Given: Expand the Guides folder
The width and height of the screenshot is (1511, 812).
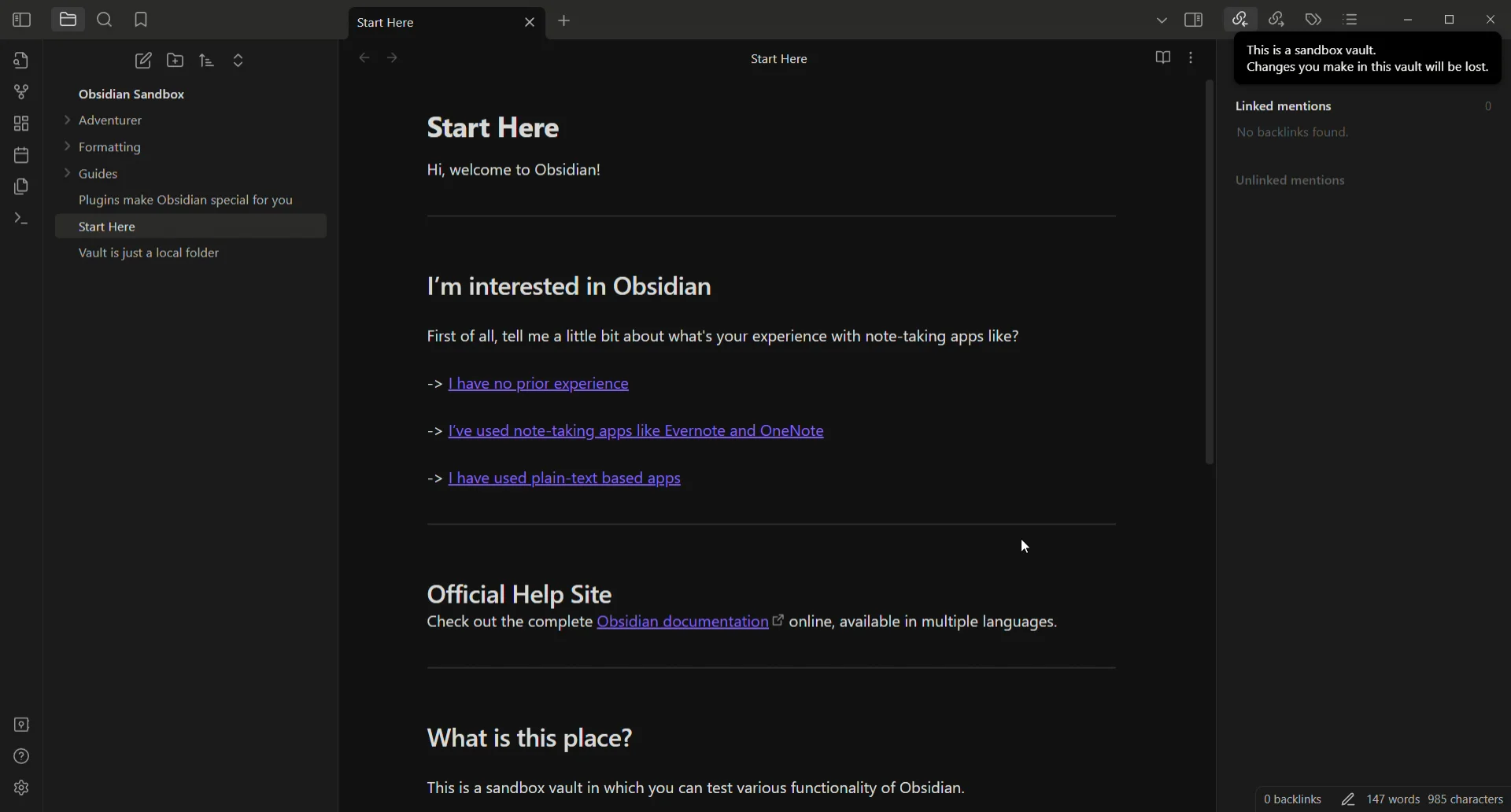Looking at the screenshot, I should point(98,174).
